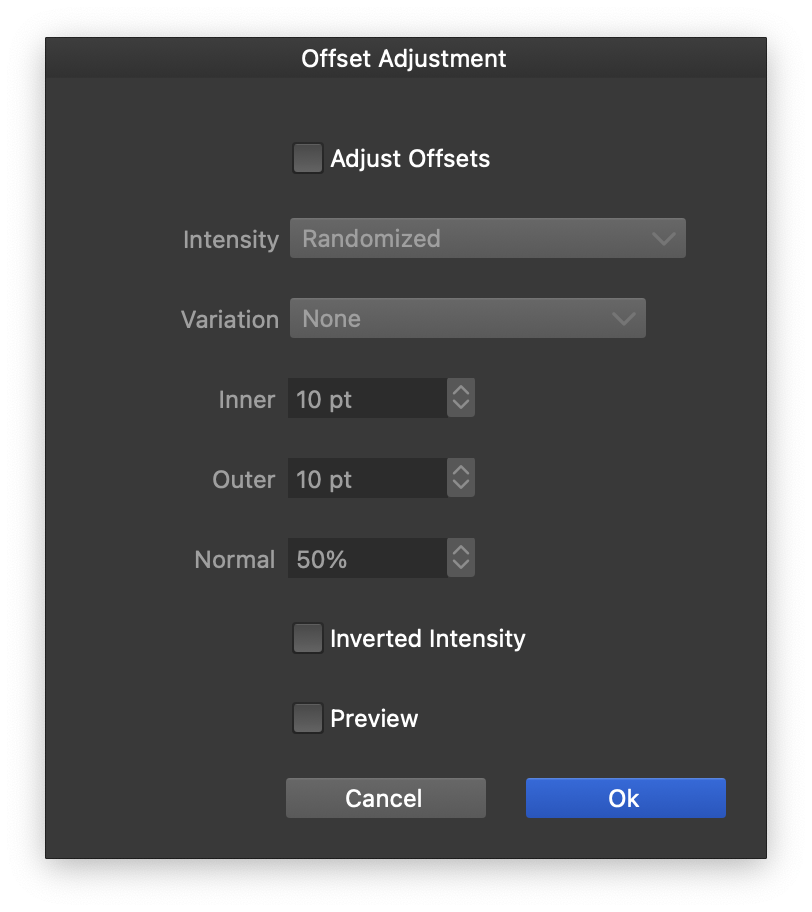
Task: Select the Normal percentage field
Action: (366, 559)
